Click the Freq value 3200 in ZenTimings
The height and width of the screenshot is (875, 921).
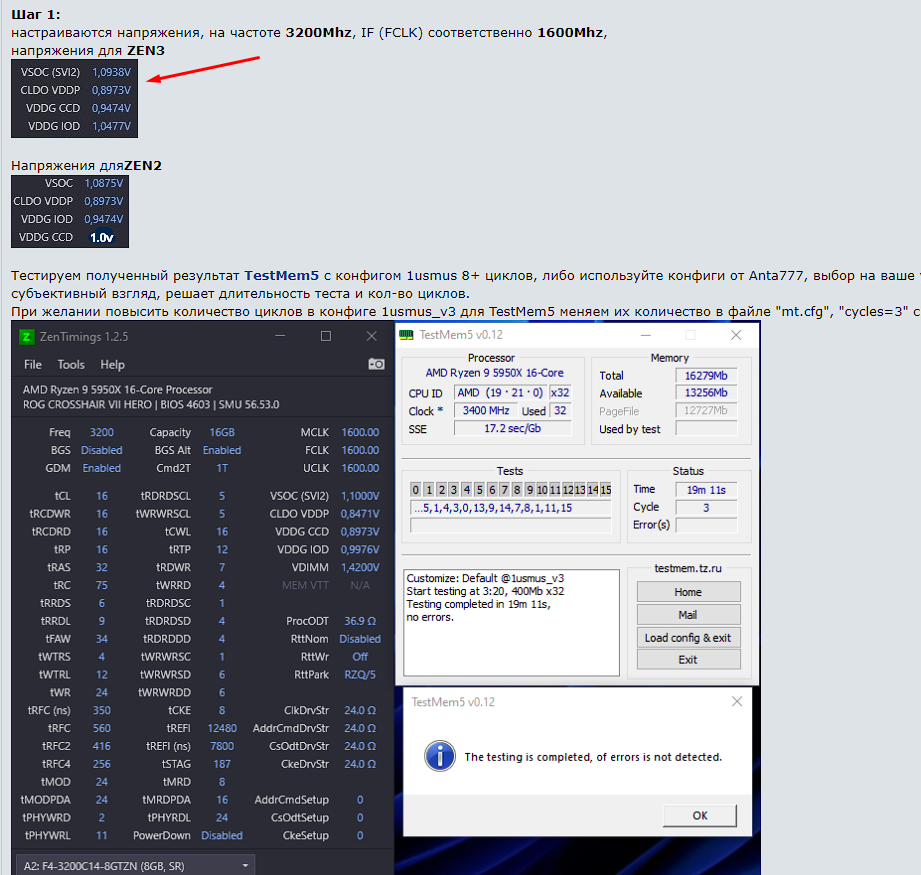coord(102,432)
